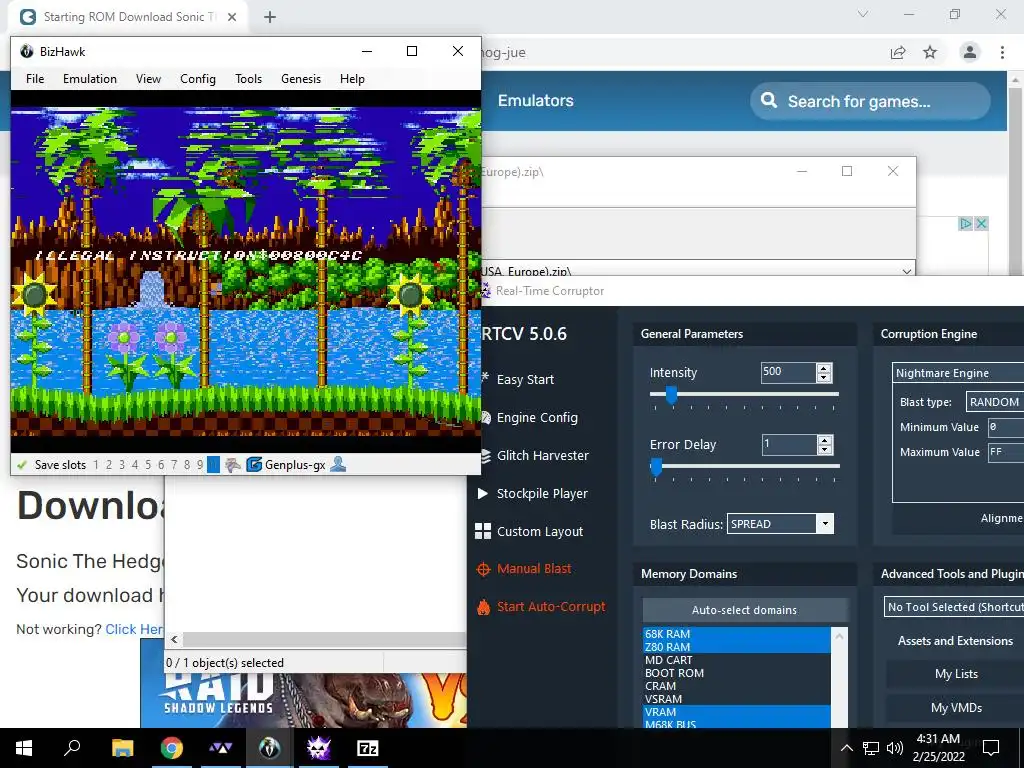
Task: Select save slot 1 in BizHawk
Action: point(96,465)
